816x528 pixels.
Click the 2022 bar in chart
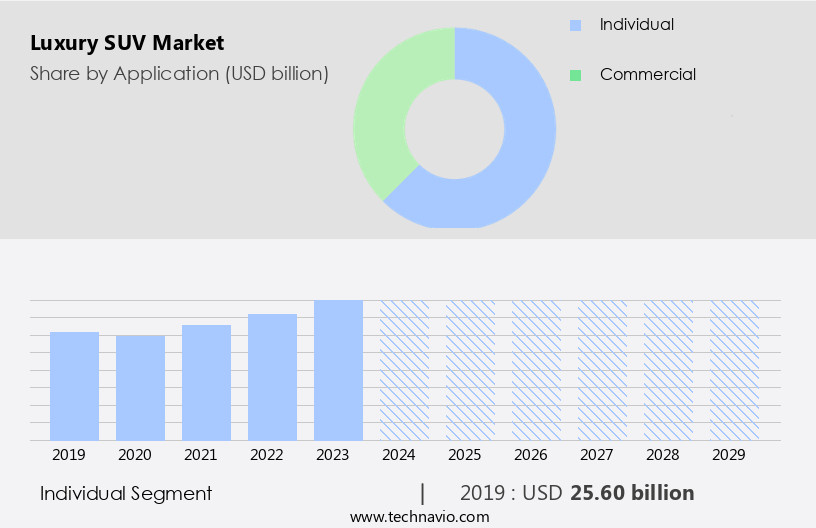[x=272, y=377]
